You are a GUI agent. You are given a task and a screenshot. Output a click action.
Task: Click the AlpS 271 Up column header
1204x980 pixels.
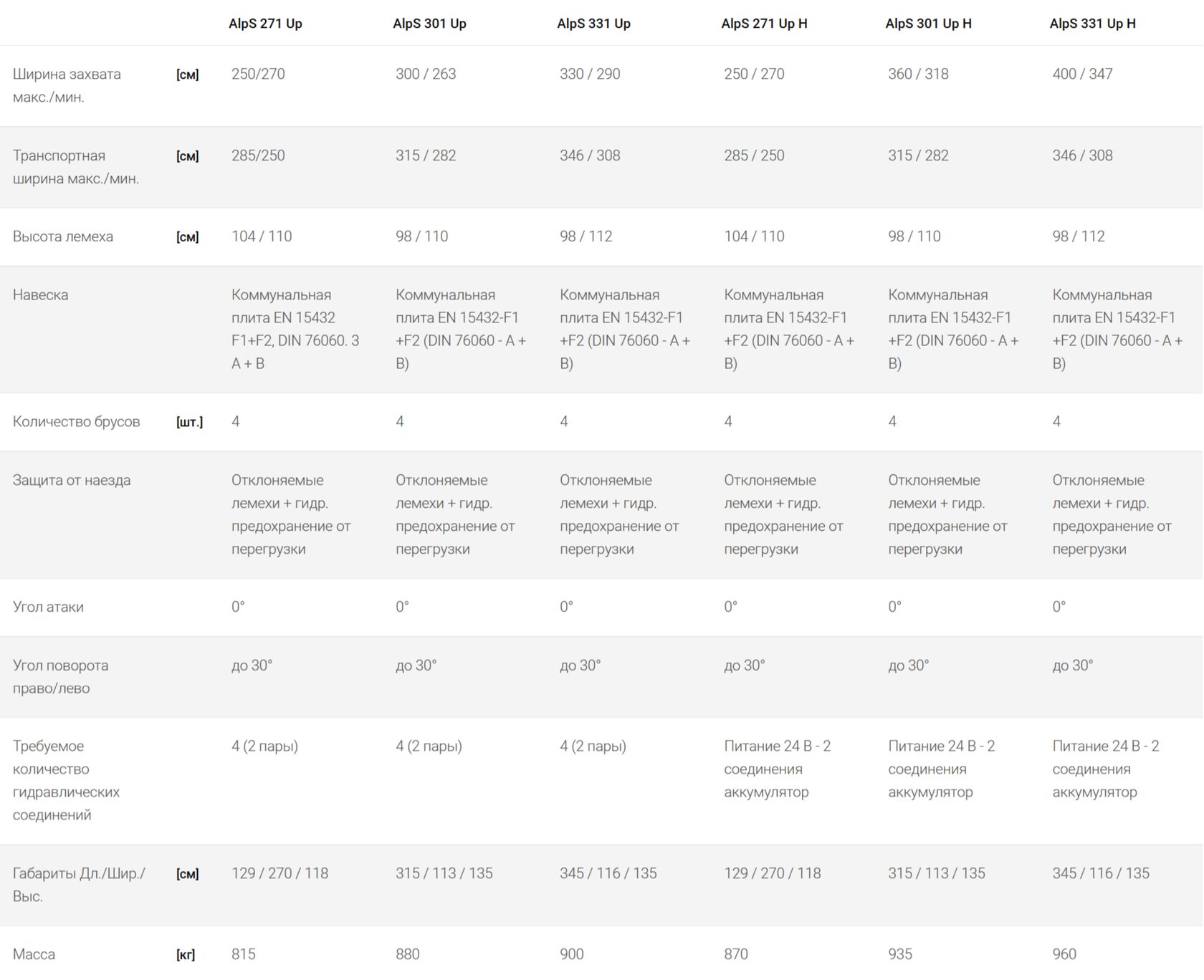point(265,24)
